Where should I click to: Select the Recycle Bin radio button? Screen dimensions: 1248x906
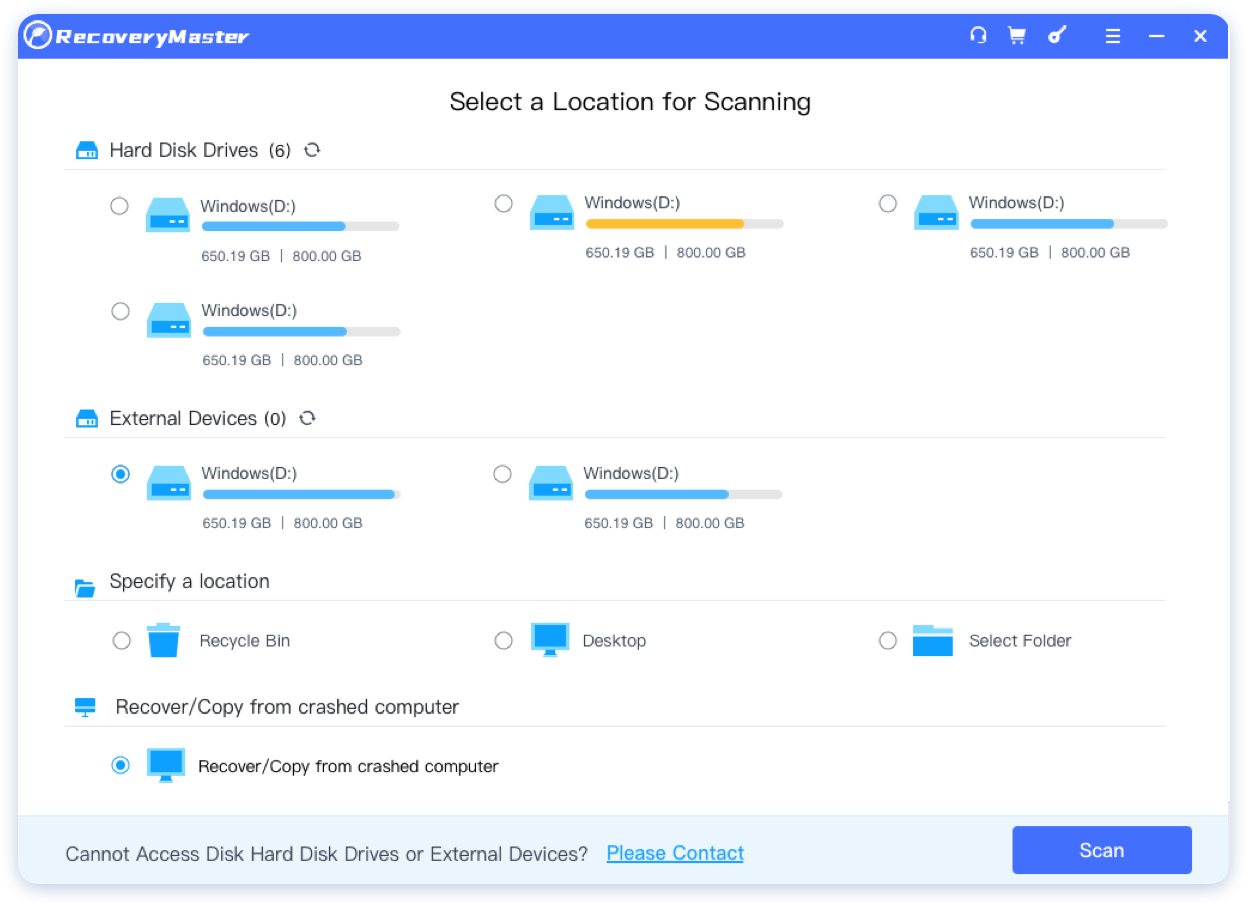(121, 641)
